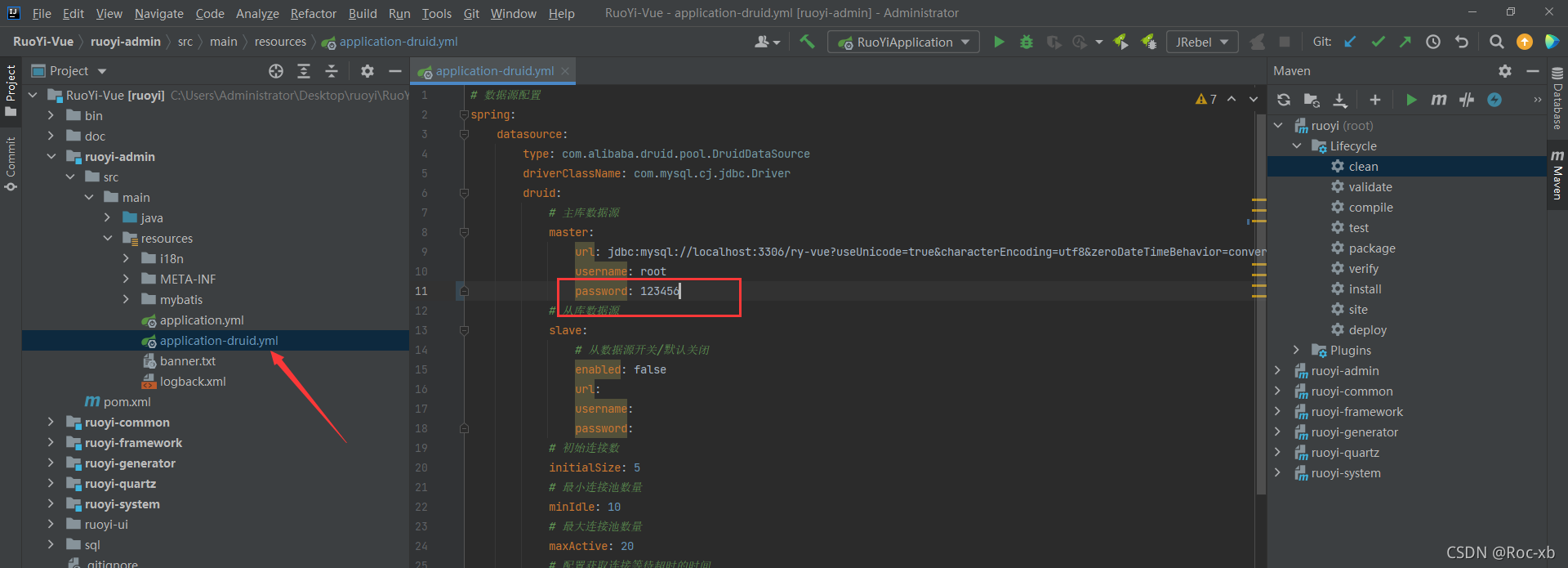Expand the mybatis folder
Image resolution: width=1568 pixels, height=568 pixels.
(x=126, y=300)
